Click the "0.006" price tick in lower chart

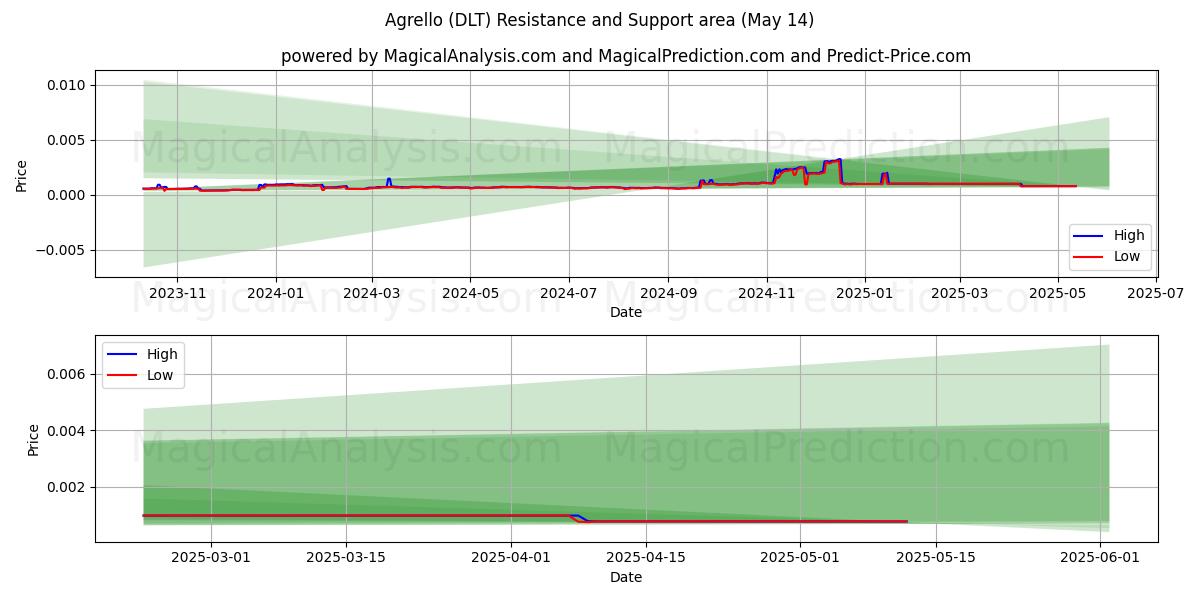tap(68, 374)
